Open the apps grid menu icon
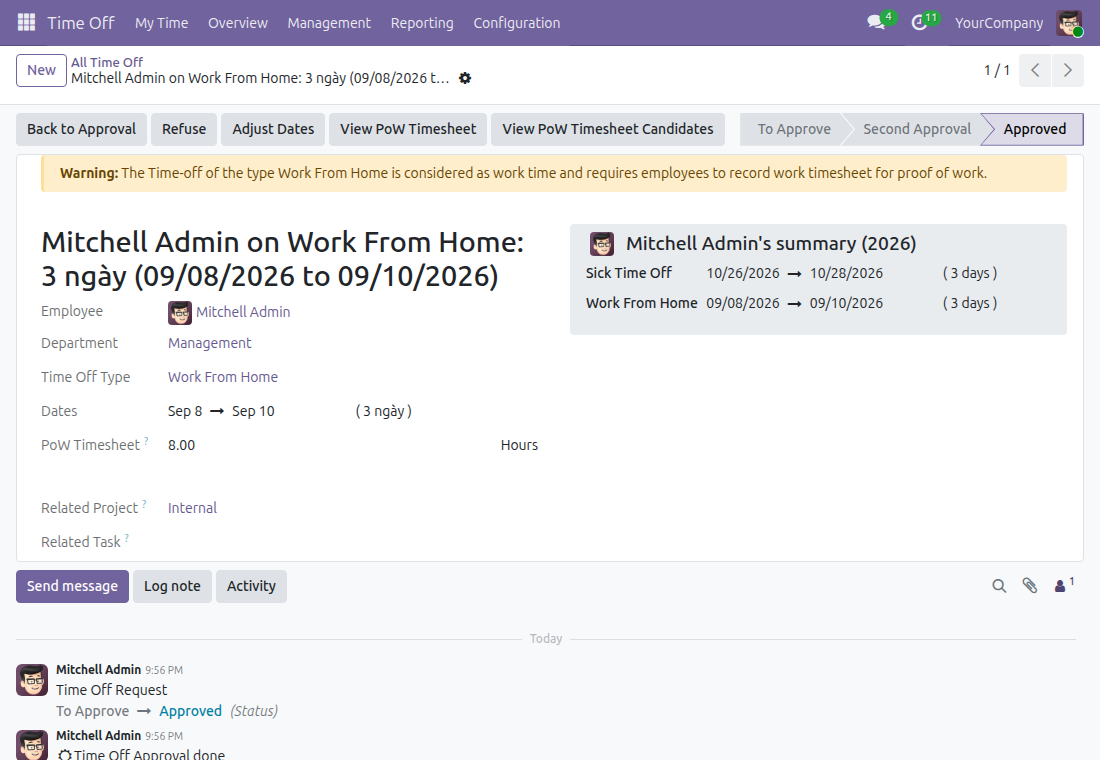Screen dimensions: 1100x760 [26, 22]
